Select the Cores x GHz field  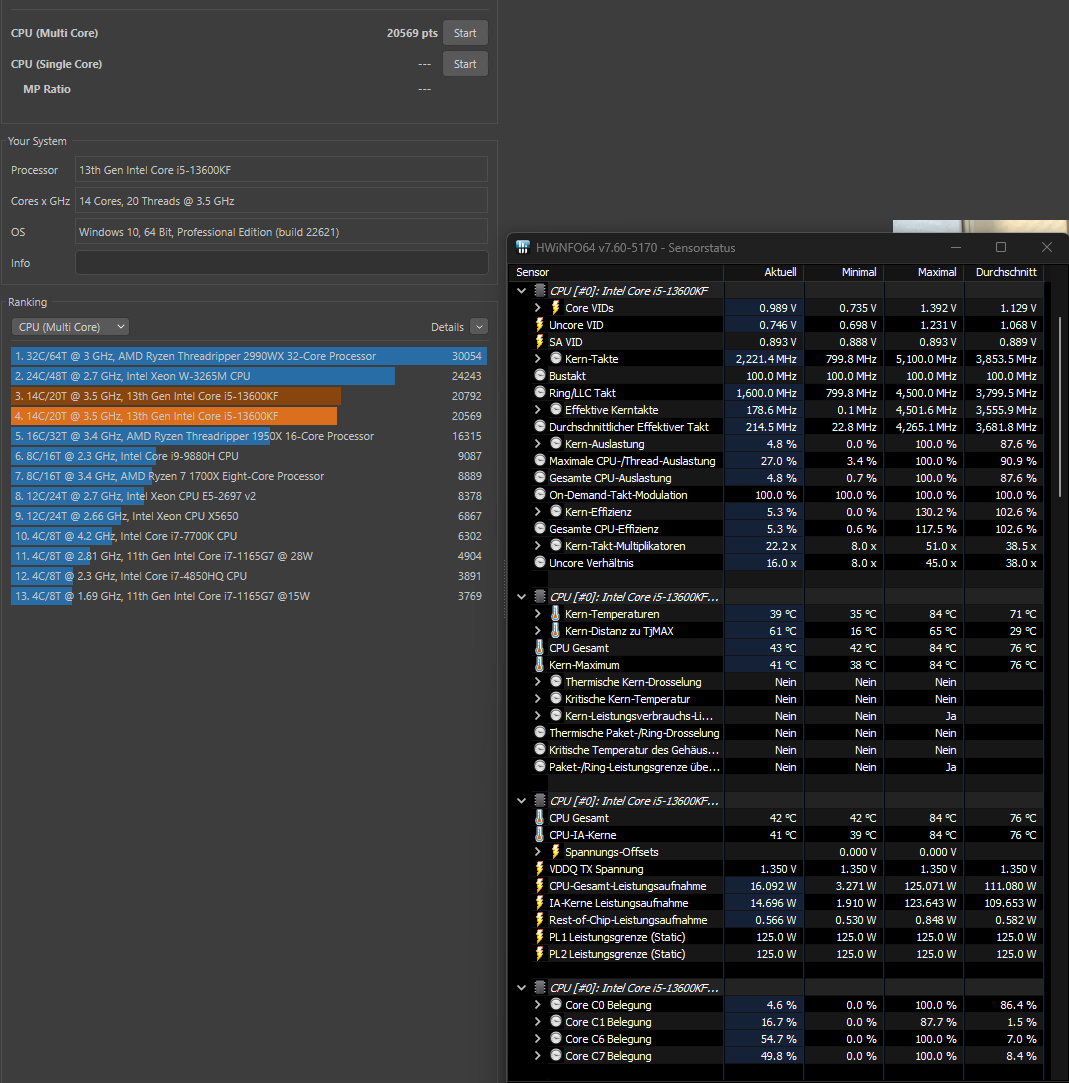coord(281,201)
